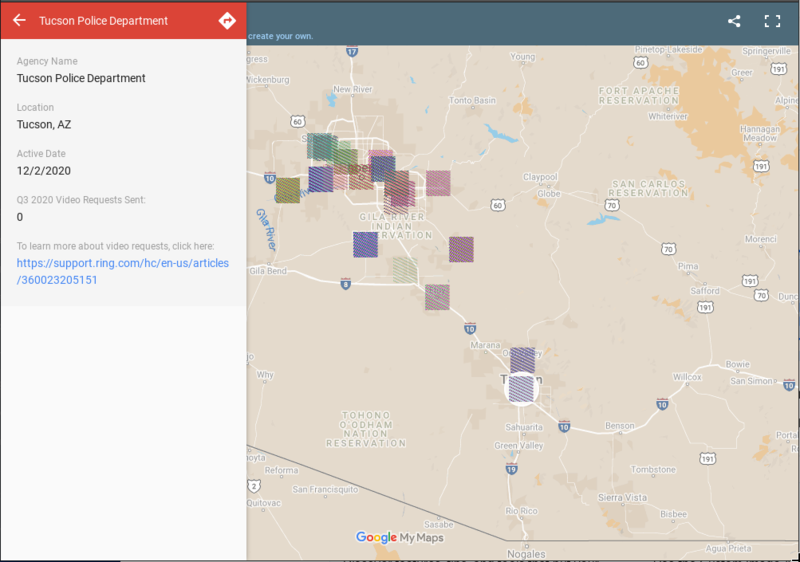This screenshot has height=562, width=800.
Task: Click the Tombstone label on map
Action: 653,469
